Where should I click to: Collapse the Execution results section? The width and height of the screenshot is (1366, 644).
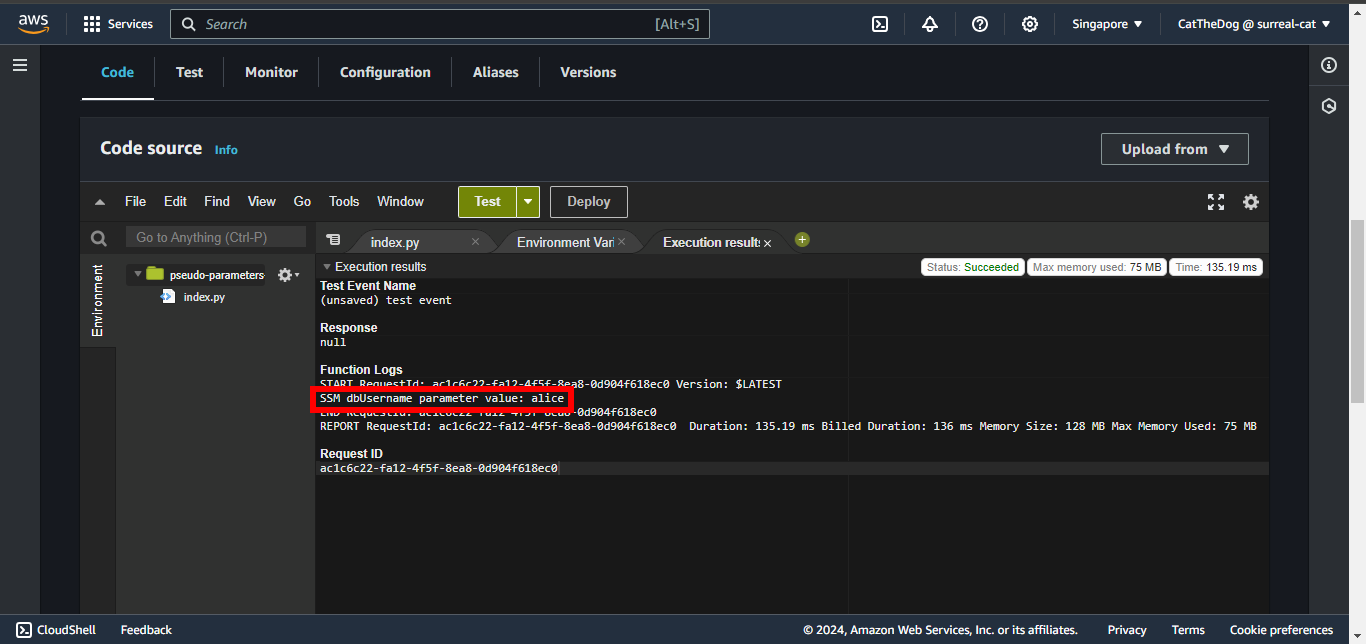tap(327, 267)
